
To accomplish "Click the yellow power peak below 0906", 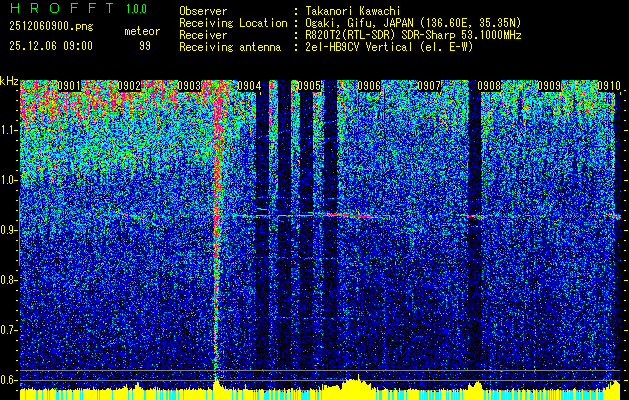I will click(355, 384).
